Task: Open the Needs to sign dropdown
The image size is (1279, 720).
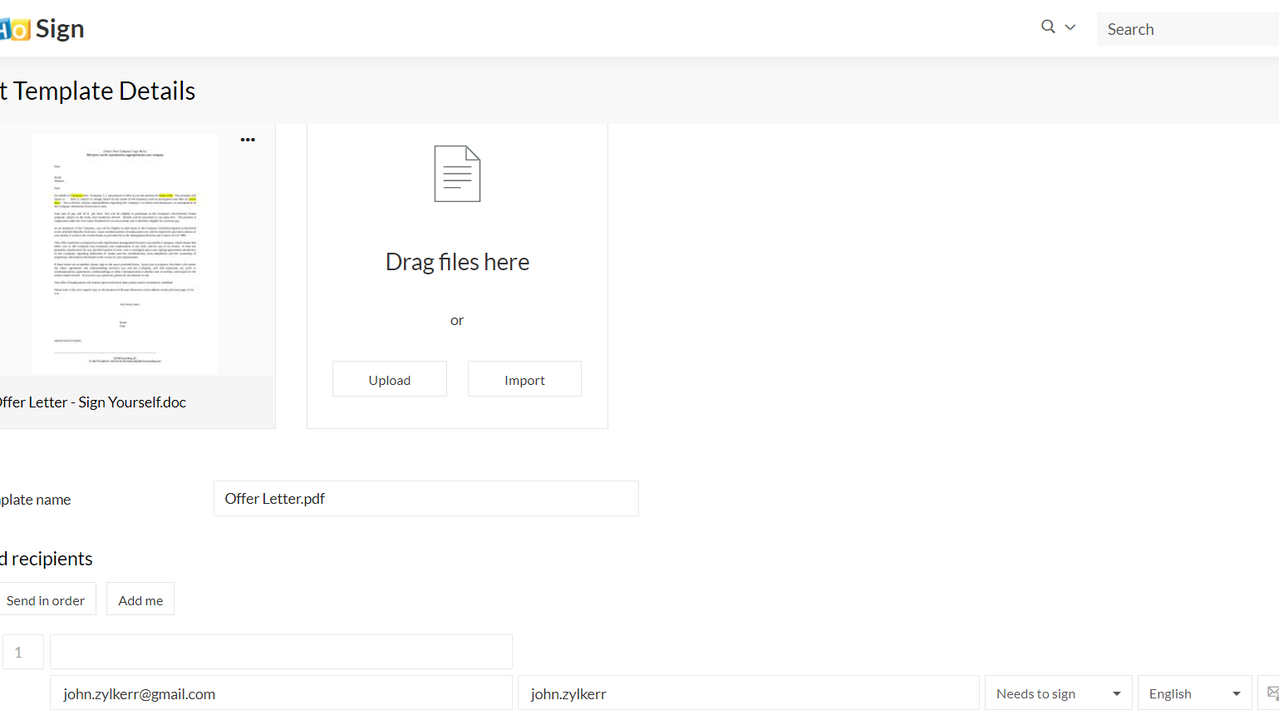Action: (1058, 693)
